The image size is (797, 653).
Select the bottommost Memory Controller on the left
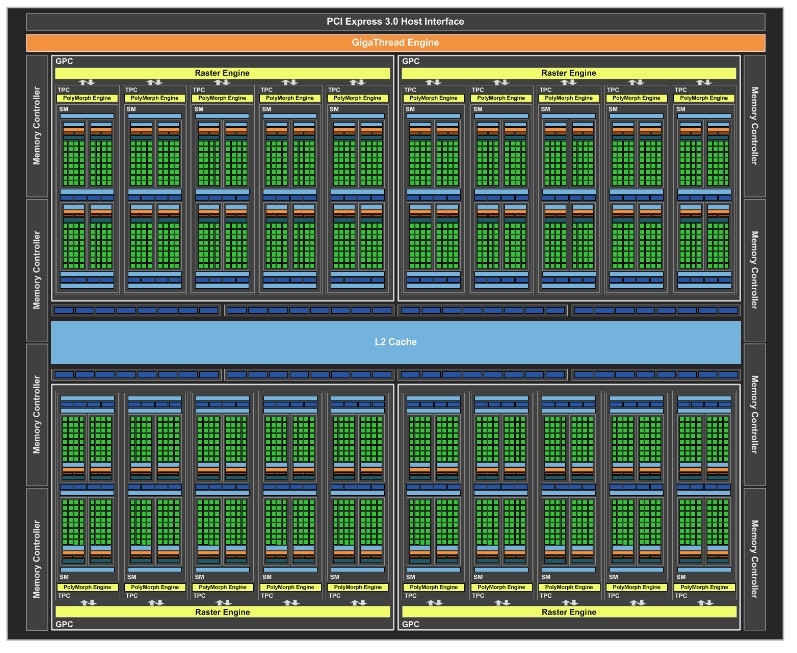[37, 559]
